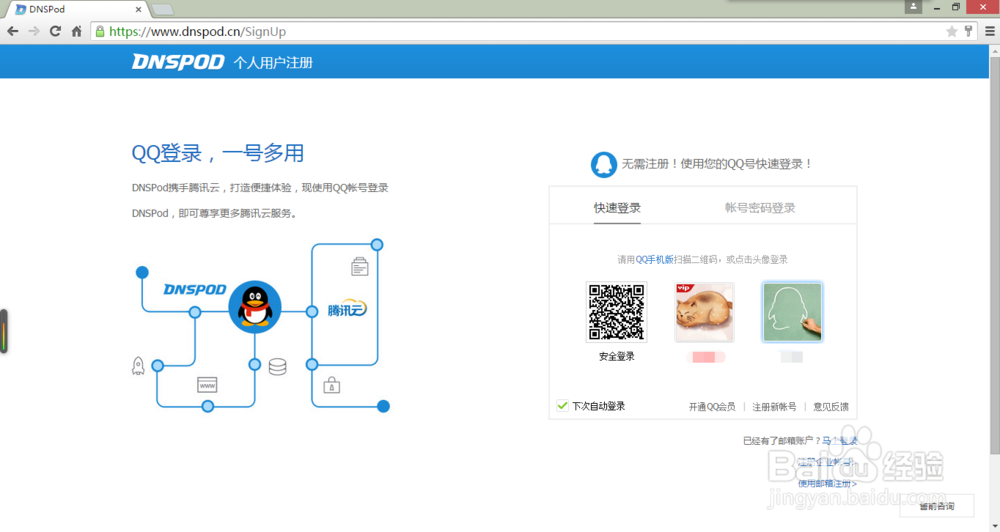Open the 开通QQ会员 link

pyautogui.click(x=712, y=406)
